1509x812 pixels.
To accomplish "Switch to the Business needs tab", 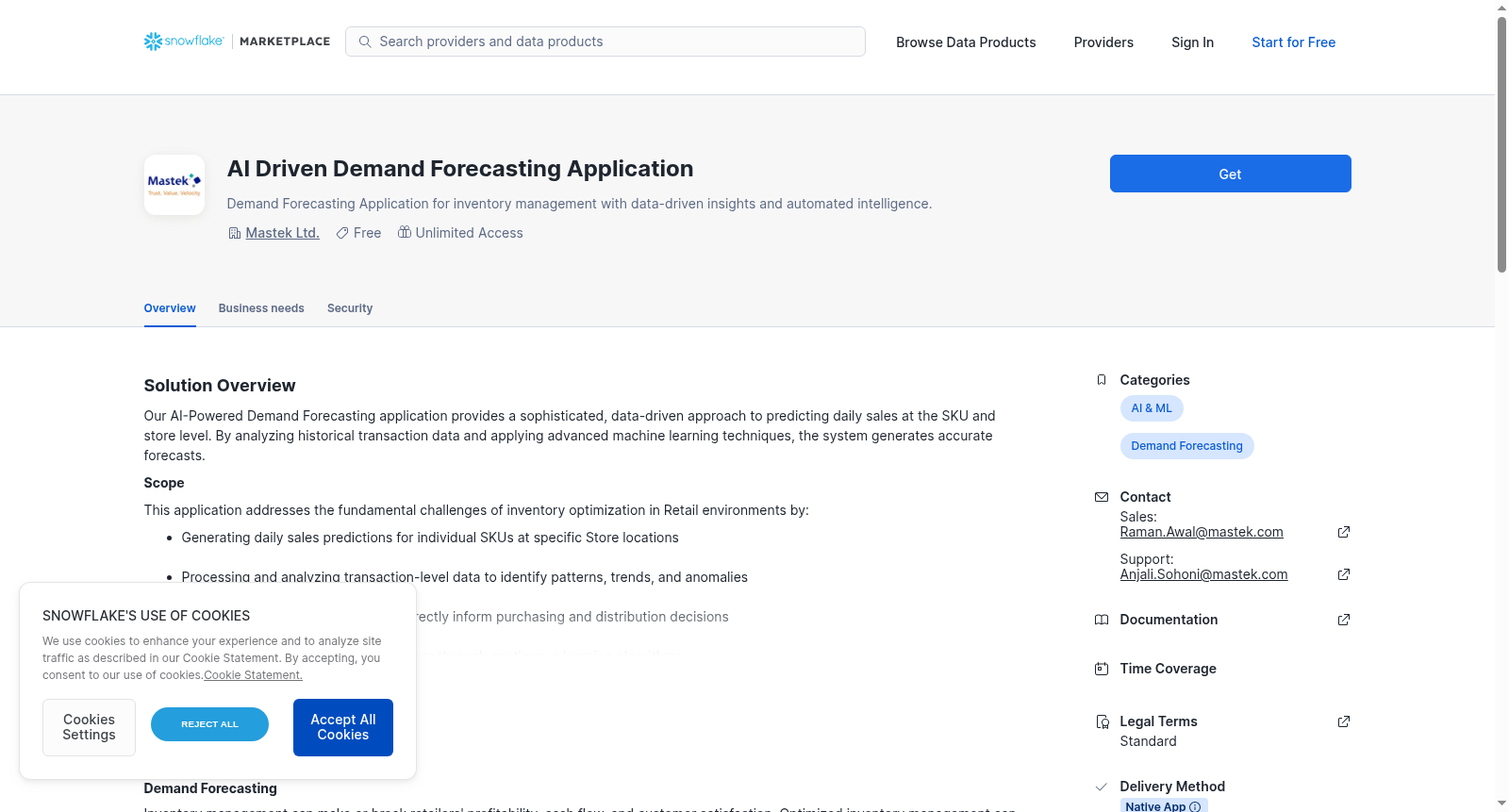I will pyautogui.click(x=261, y=308).
